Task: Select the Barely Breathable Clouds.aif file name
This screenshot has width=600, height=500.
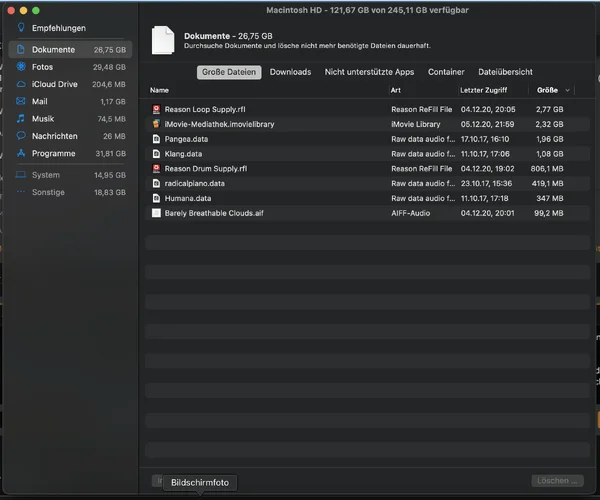Action: tap(214, 213)
